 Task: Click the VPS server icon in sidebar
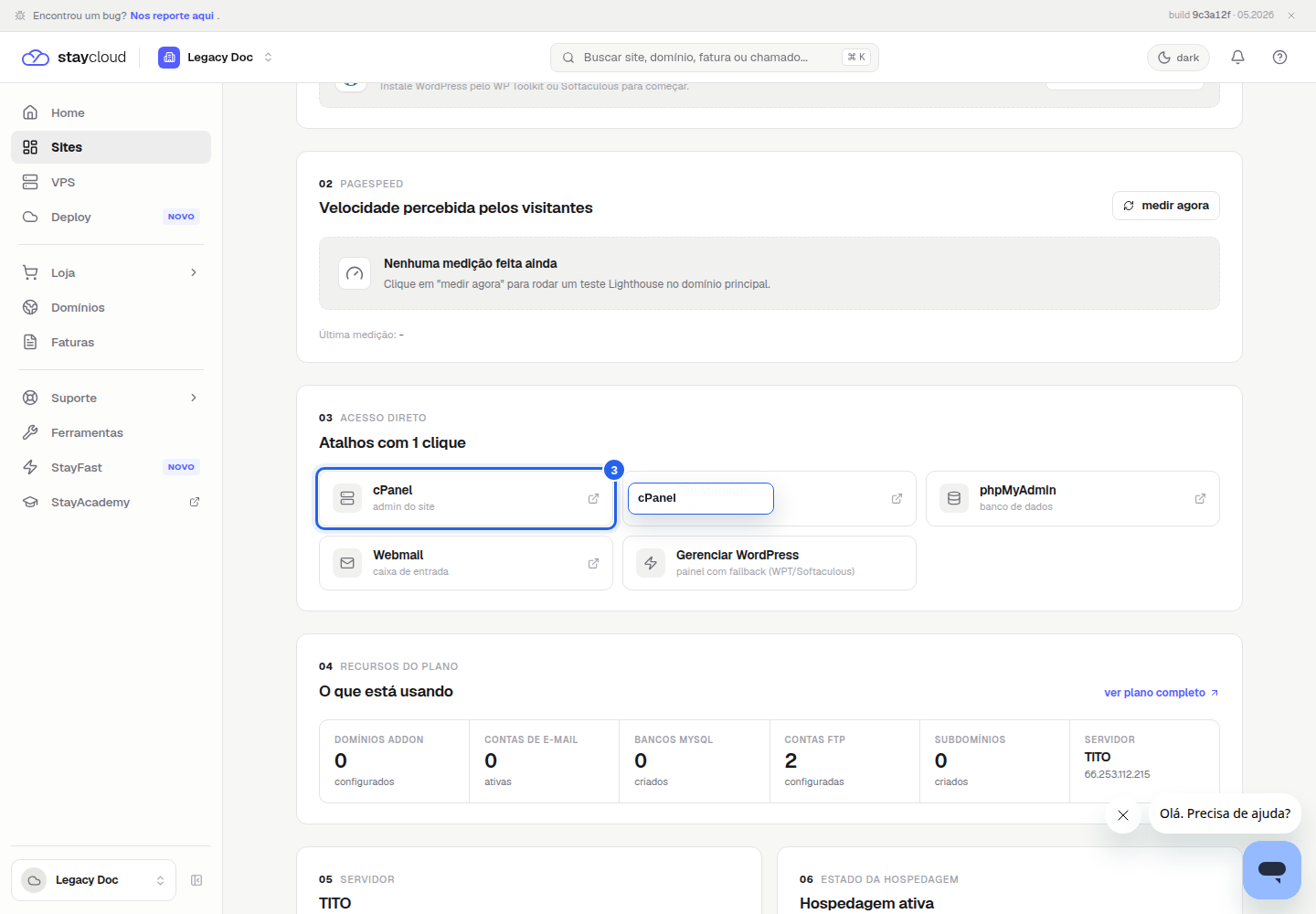coord(30,182)
